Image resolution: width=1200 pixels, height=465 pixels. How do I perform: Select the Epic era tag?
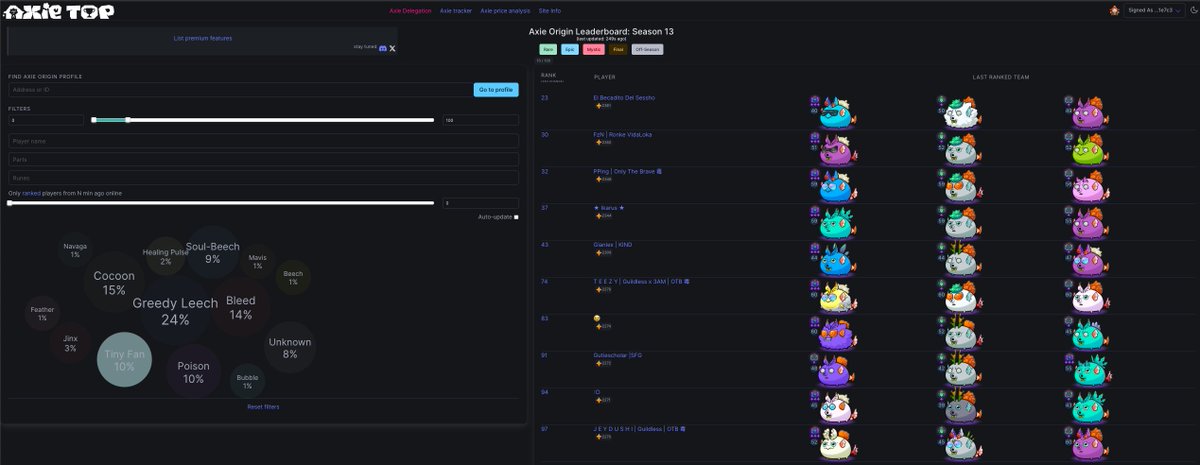570,49
